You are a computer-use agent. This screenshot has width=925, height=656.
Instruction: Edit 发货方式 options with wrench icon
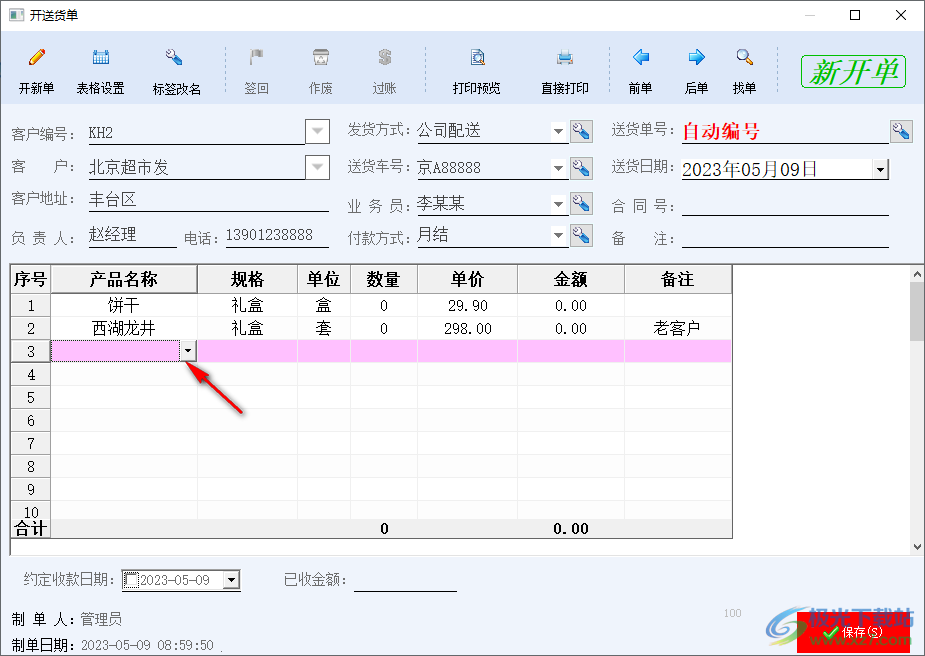click(x=582, y=132)
